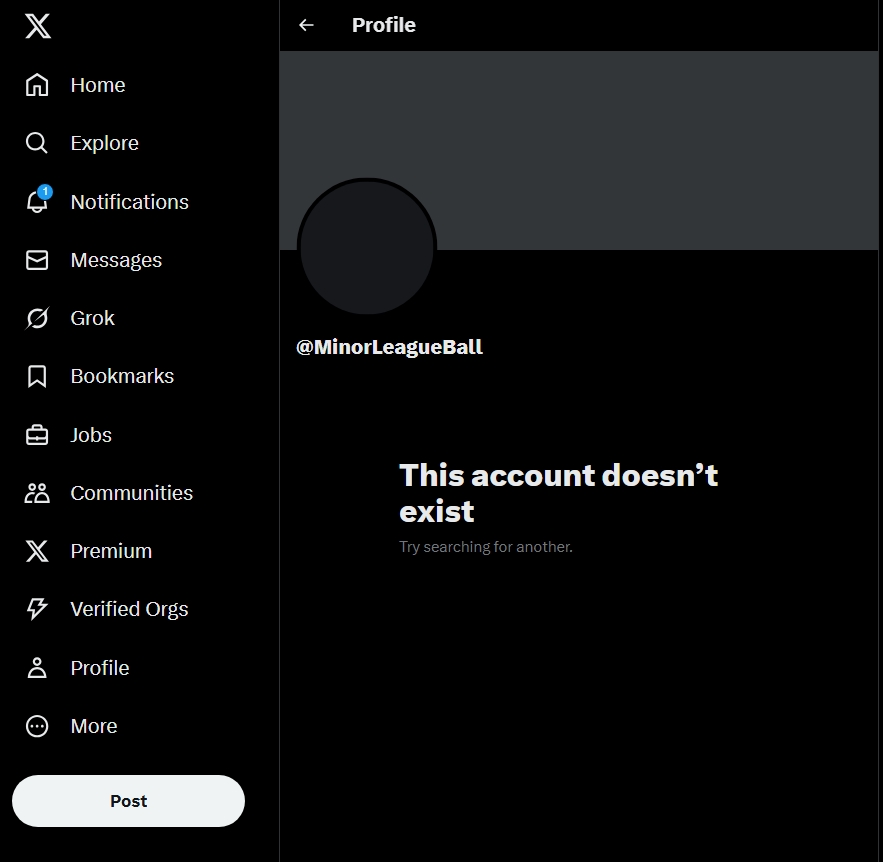The width and height of the screenshot is (883, 862).
Task: Click the Communities people icon
Action: [37, 493]
